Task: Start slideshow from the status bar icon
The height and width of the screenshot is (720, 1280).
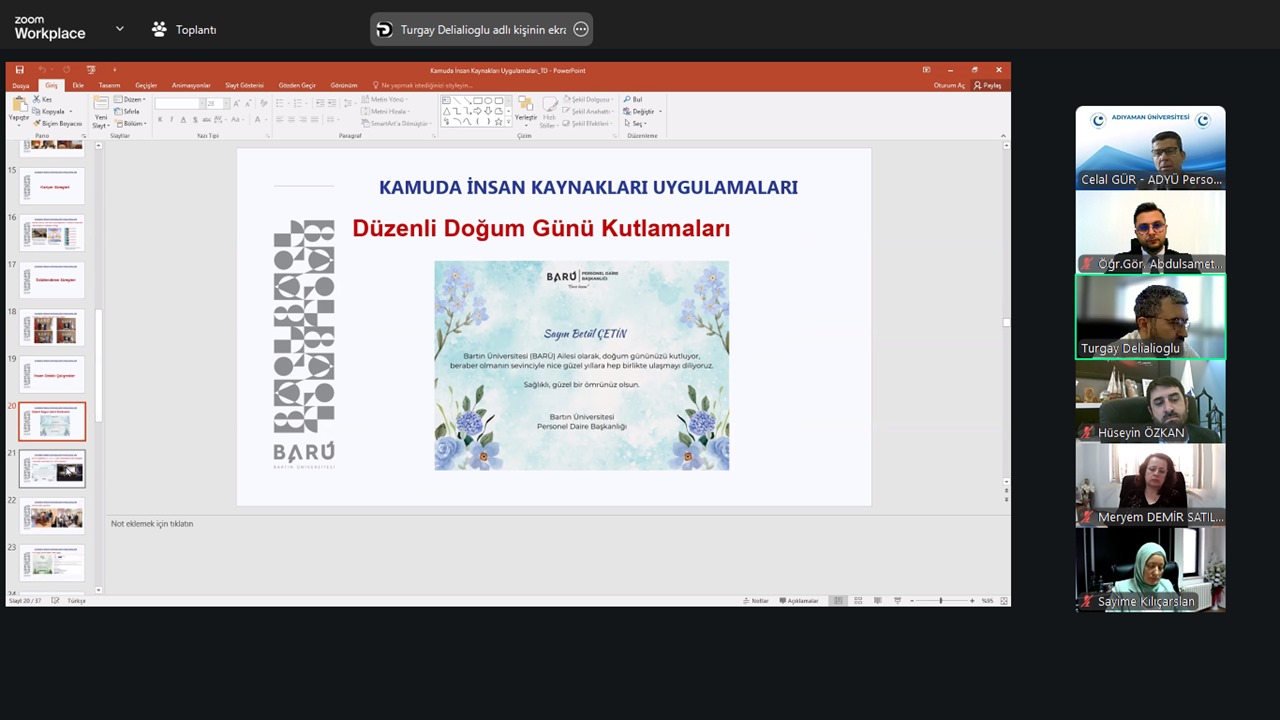Action: click(897, 601)
